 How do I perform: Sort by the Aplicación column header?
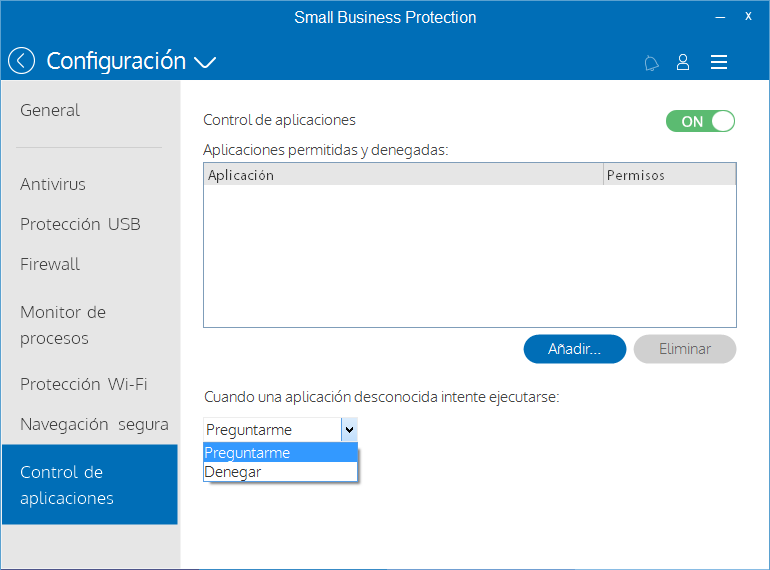pos(403,175)
